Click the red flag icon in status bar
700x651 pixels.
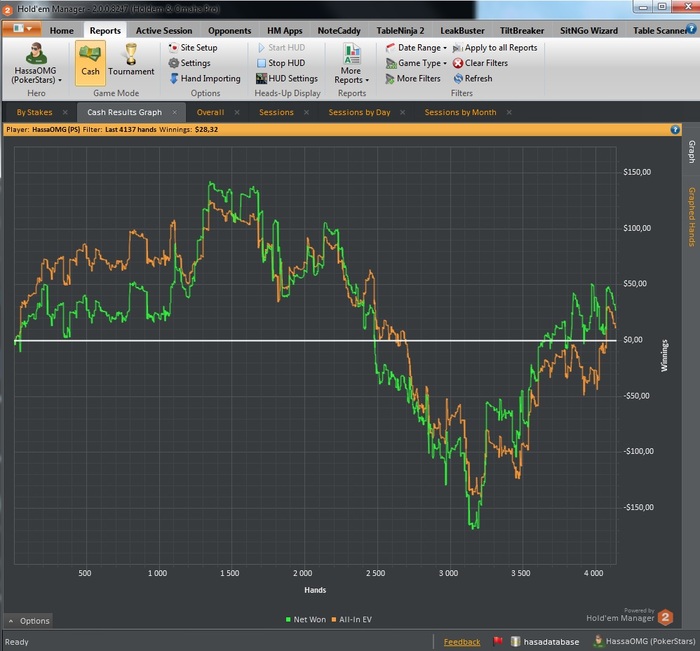[497, 641]
